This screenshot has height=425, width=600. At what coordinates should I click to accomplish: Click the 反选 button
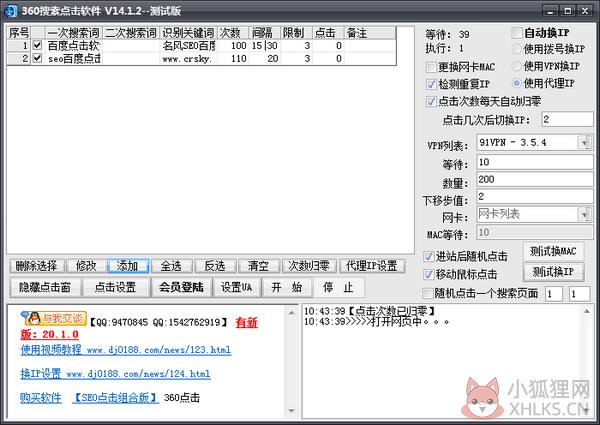pos(215,266)
